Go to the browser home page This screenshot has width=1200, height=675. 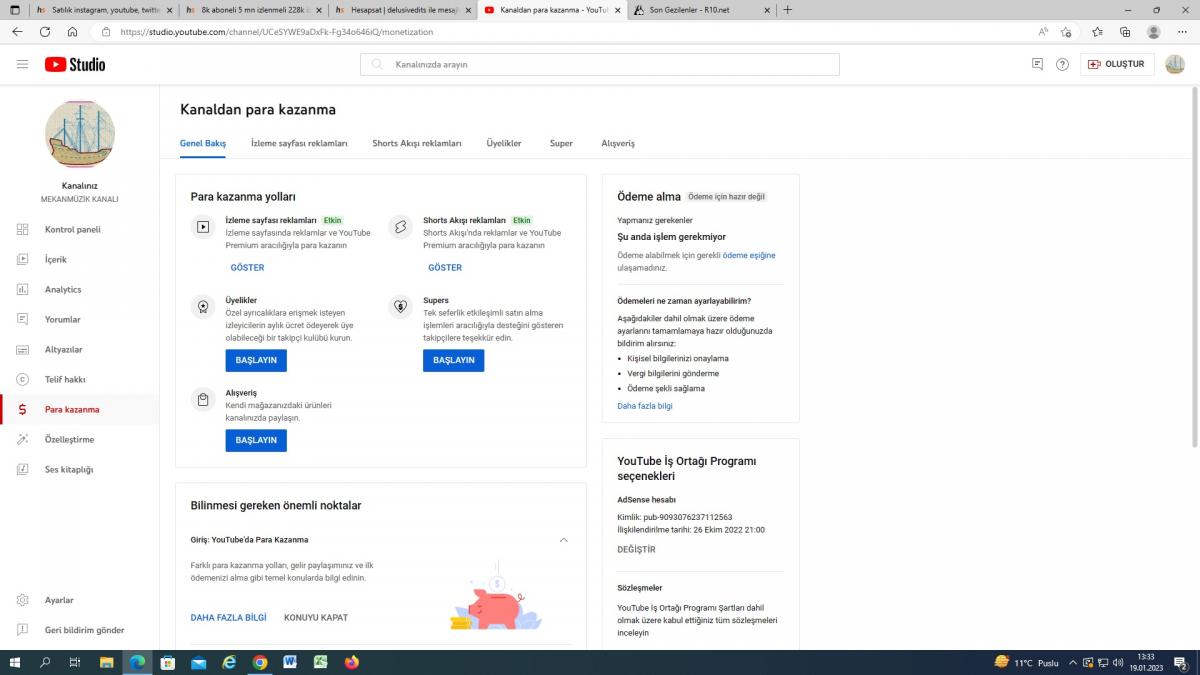[x=73, y=32]
